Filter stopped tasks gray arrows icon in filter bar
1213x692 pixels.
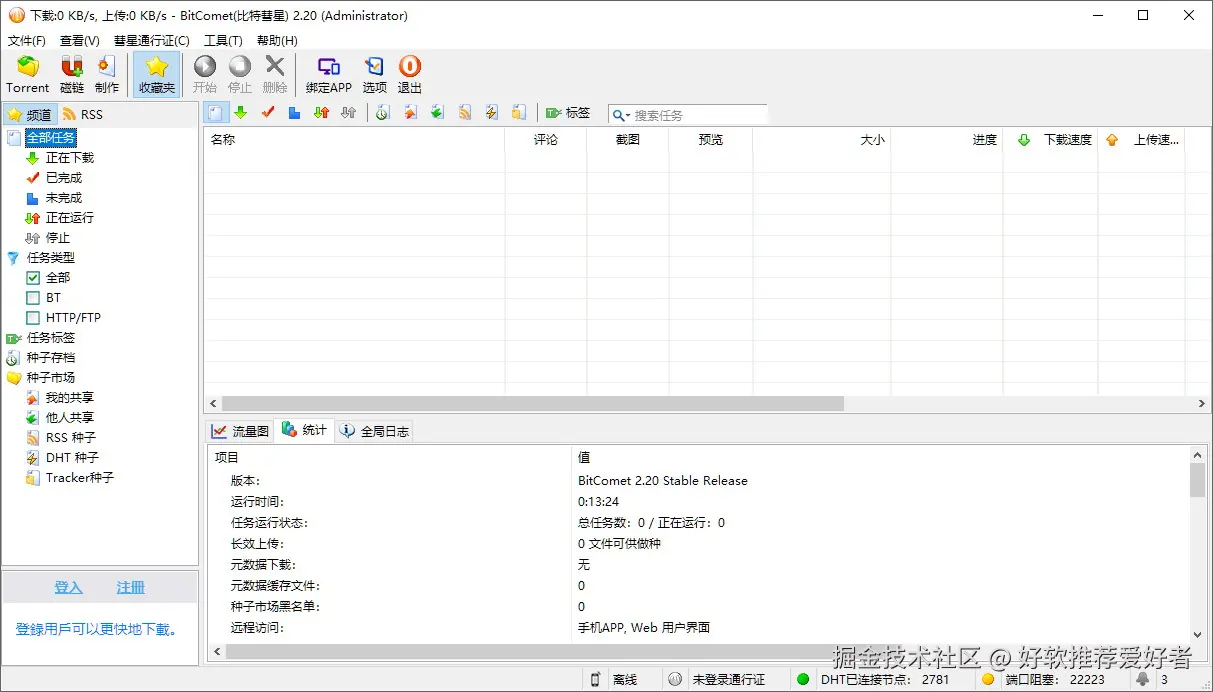(x=348, y=113)
